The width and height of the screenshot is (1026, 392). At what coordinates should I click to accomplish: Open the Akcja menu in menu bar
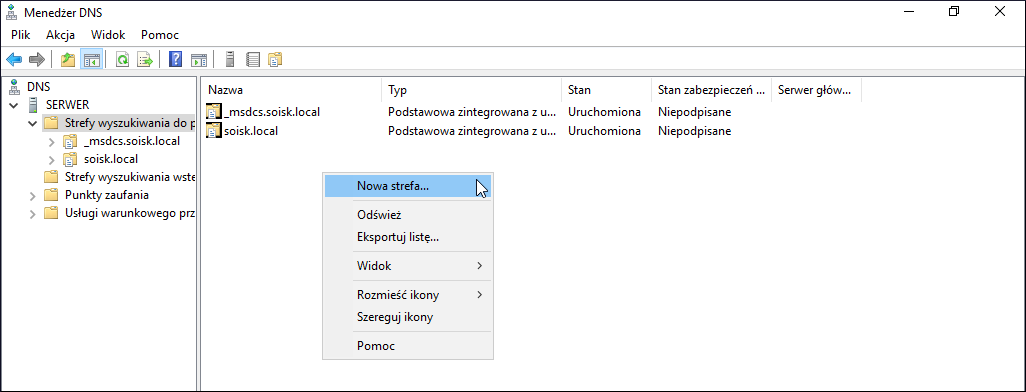[x=60, y=35]
